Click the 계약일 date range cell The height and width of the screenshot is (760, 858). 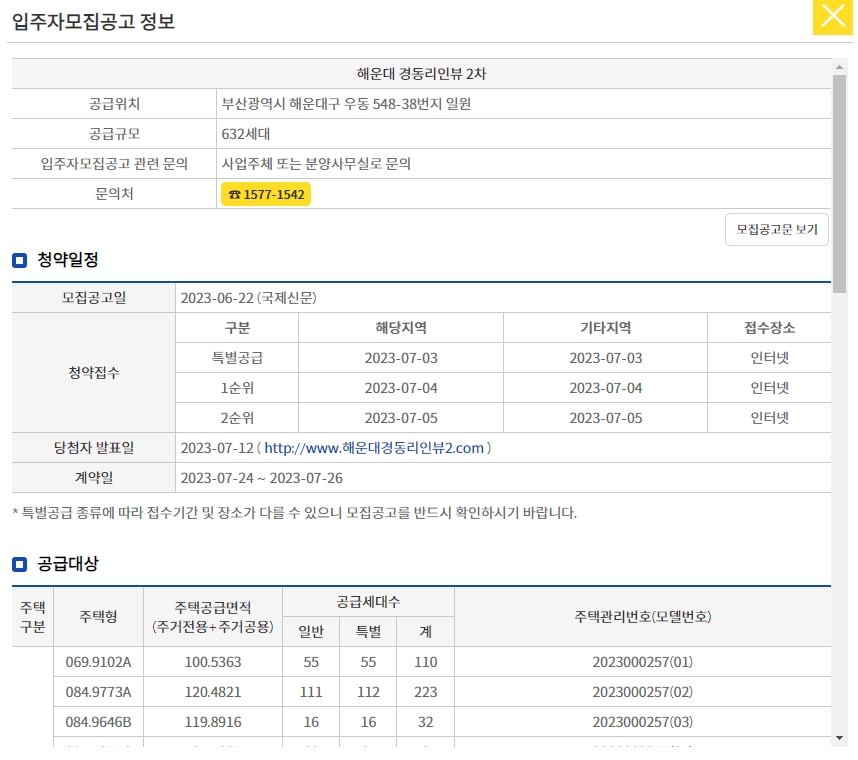[265, 478]
